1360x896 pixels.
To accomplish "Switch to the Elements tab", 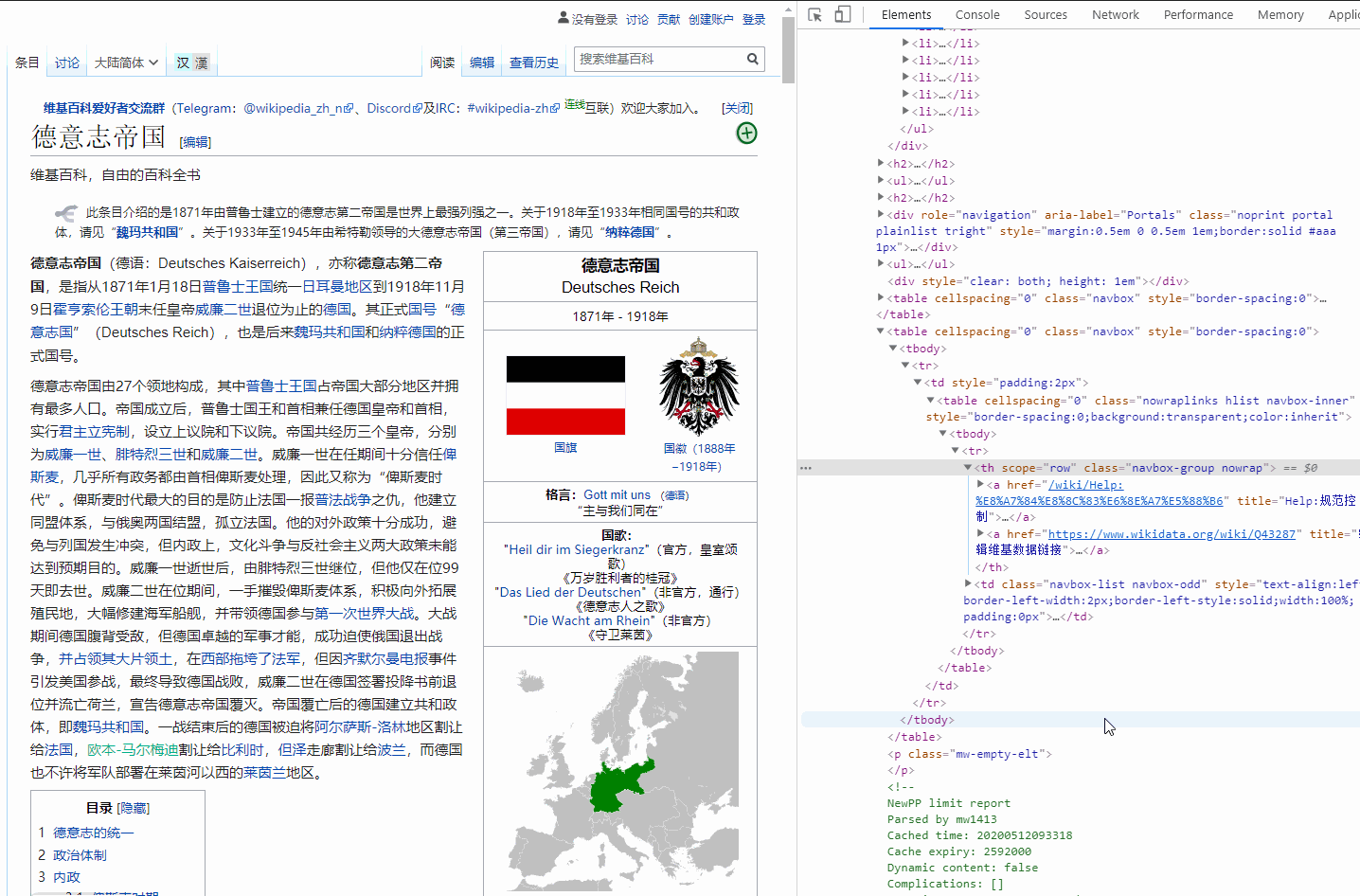I will 906,14.
